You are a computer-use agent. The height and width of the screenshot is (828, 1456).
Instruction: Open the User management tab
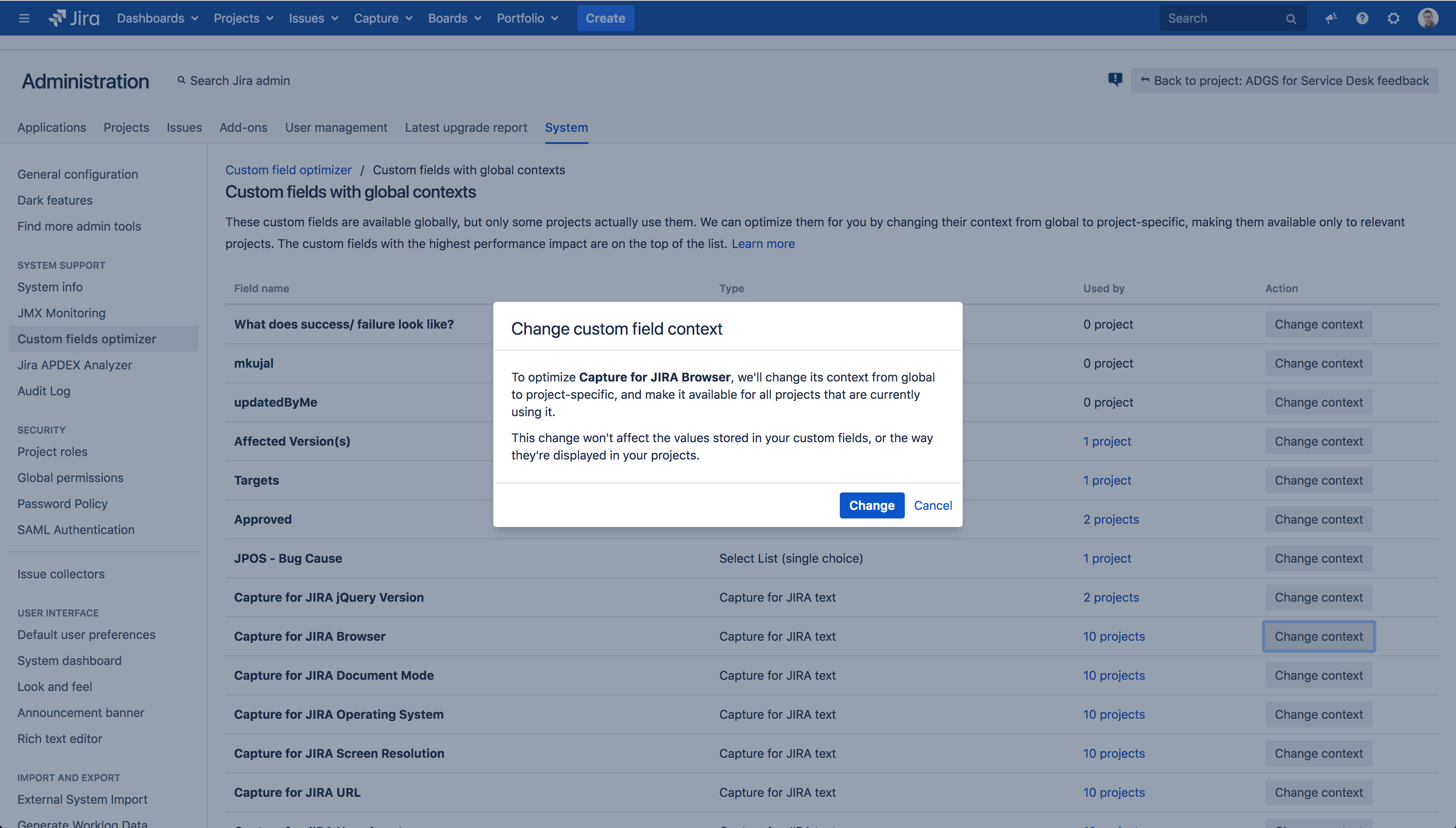(x=336, y=127)
